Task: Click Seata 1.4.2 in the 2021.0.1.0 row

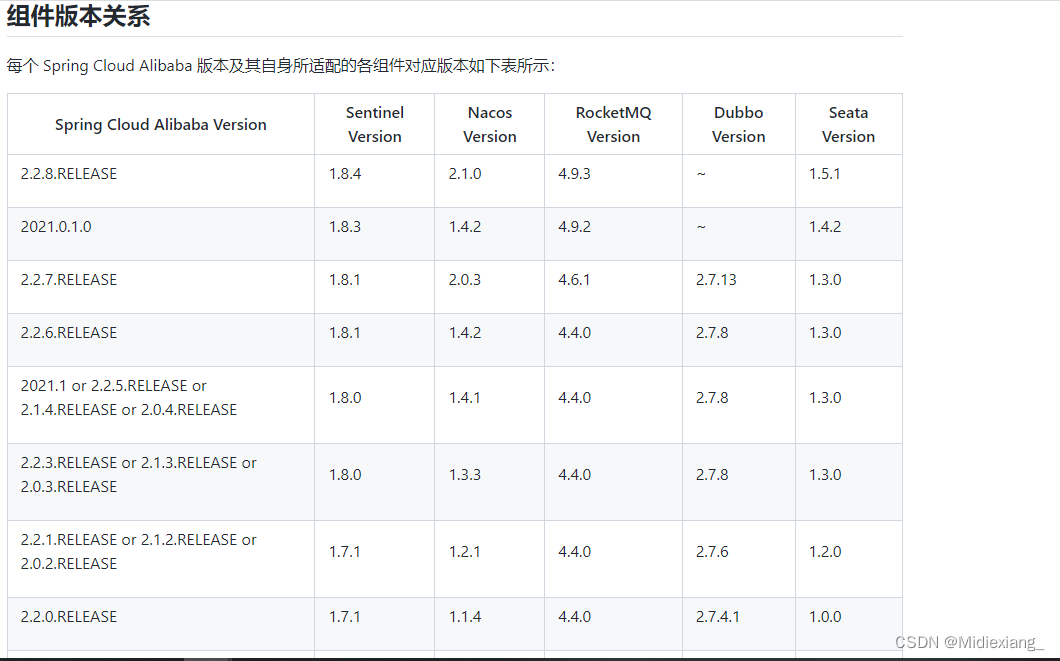Action: (825, 226)
